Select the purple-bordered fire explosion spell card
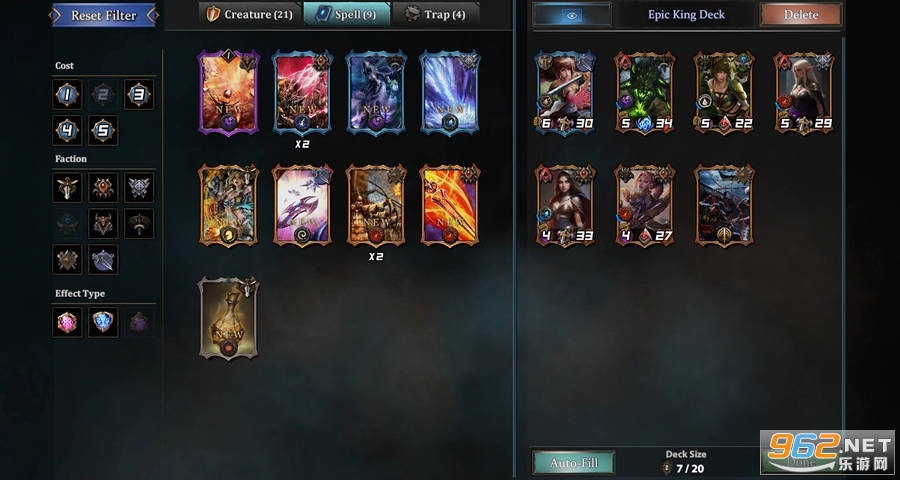 pyautogui.click(x=228, y=92)
